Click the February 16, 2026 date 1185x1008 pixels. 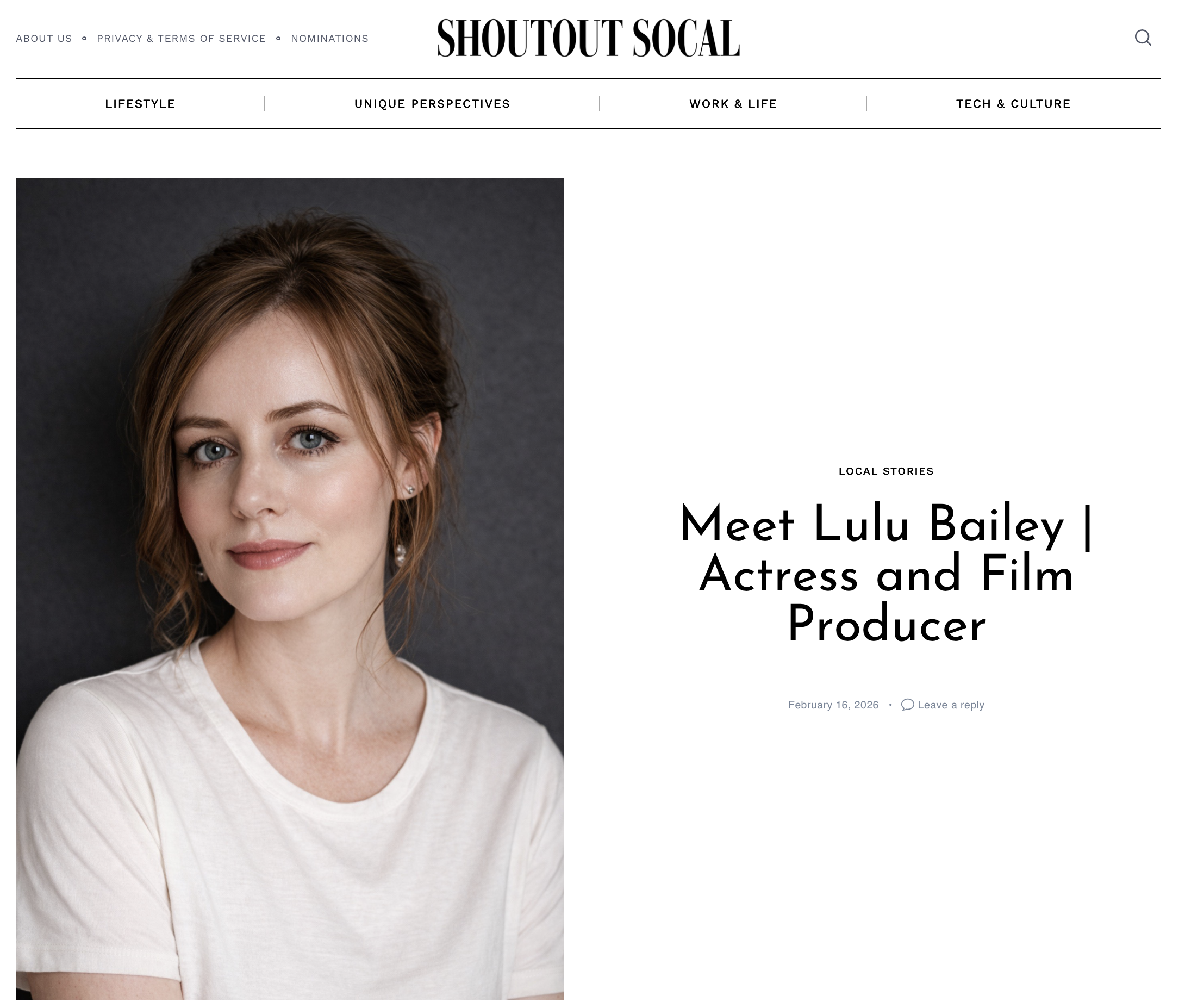[x=833, y=705]
